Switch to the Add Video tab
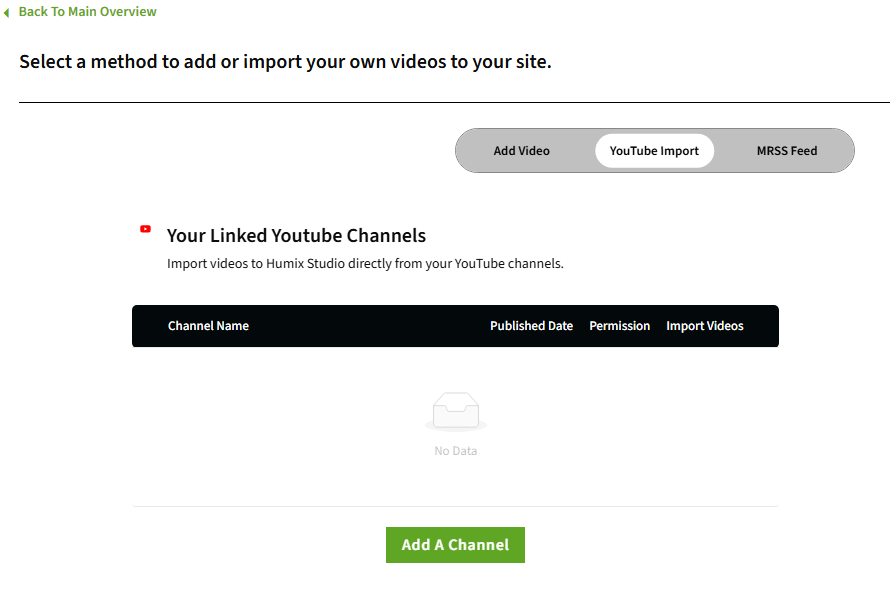This screenshot has height=598, width=890. [521, 151]
